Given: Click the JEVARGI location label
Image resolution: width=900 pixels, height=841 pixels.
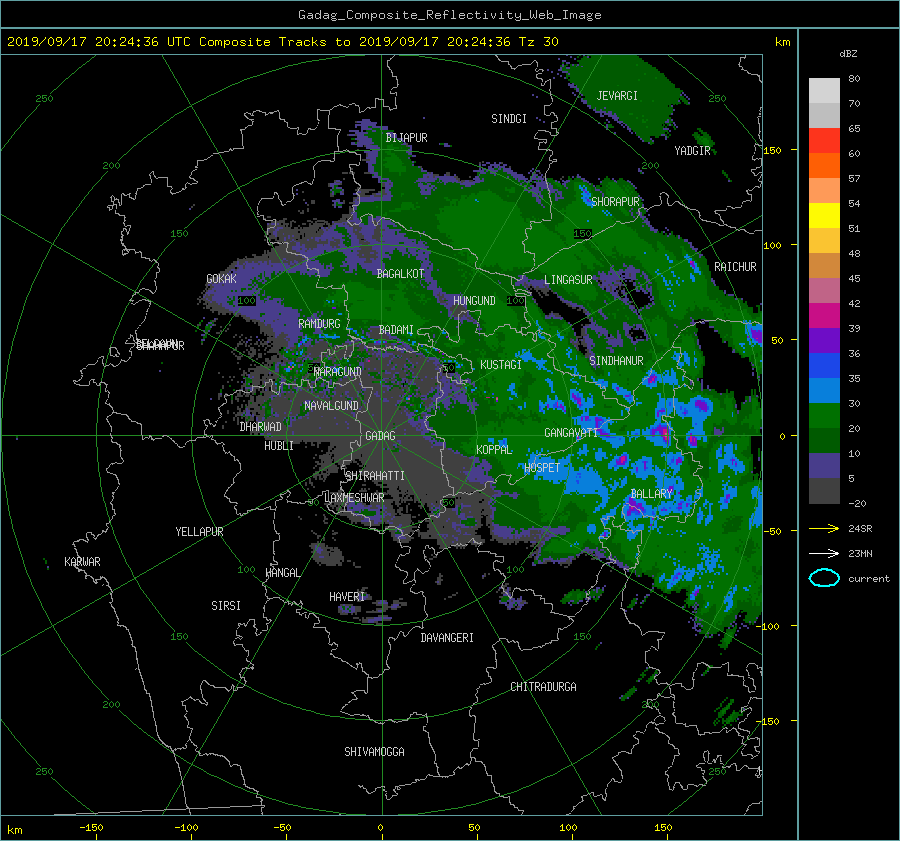Looking at the screenshot, I should [617, 96].
